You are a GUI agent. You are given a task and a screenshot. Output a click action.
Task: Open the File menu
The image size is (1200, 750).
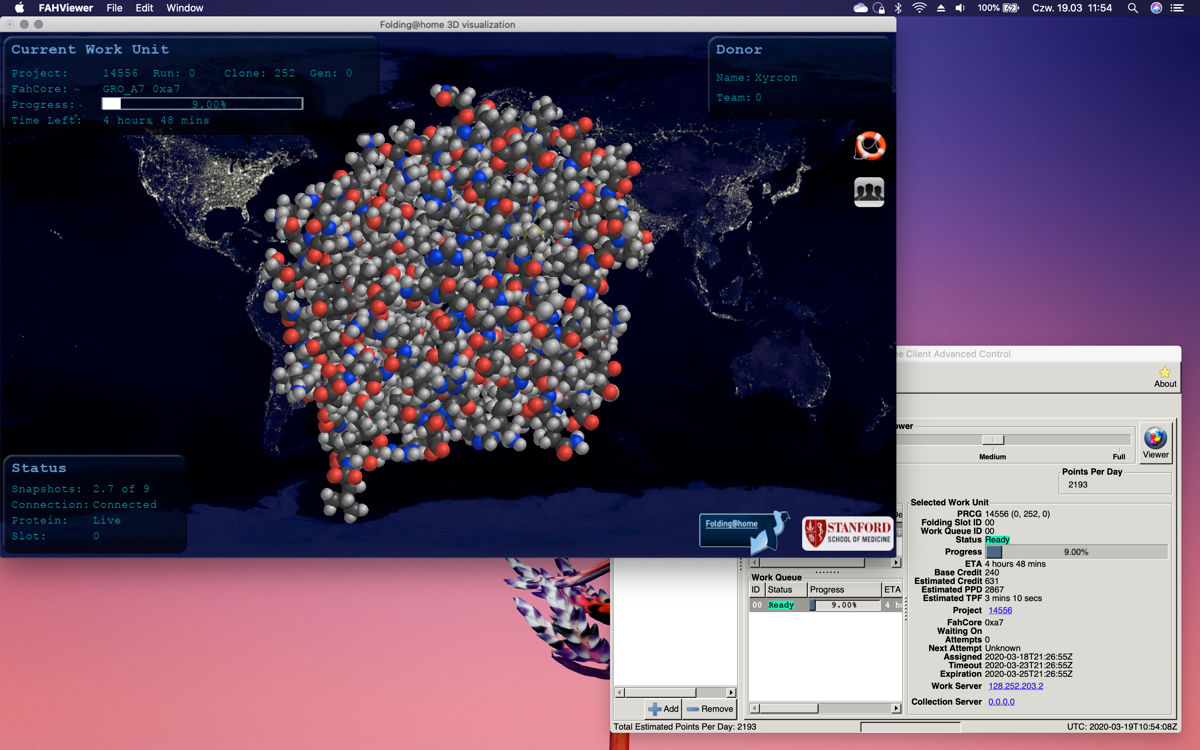115,8
